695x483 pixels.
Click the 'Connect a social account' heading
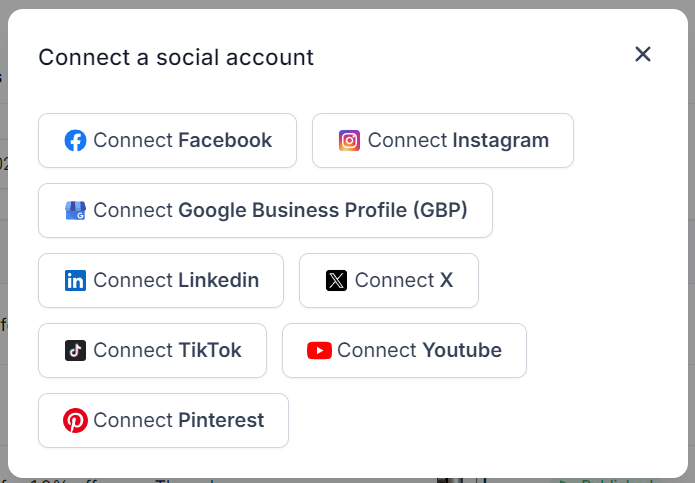click(x=176, y=57)
